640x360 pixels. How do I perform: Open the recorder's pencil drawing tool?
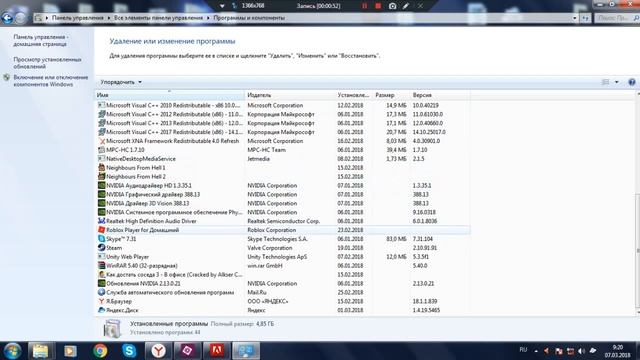pos(406,6)
